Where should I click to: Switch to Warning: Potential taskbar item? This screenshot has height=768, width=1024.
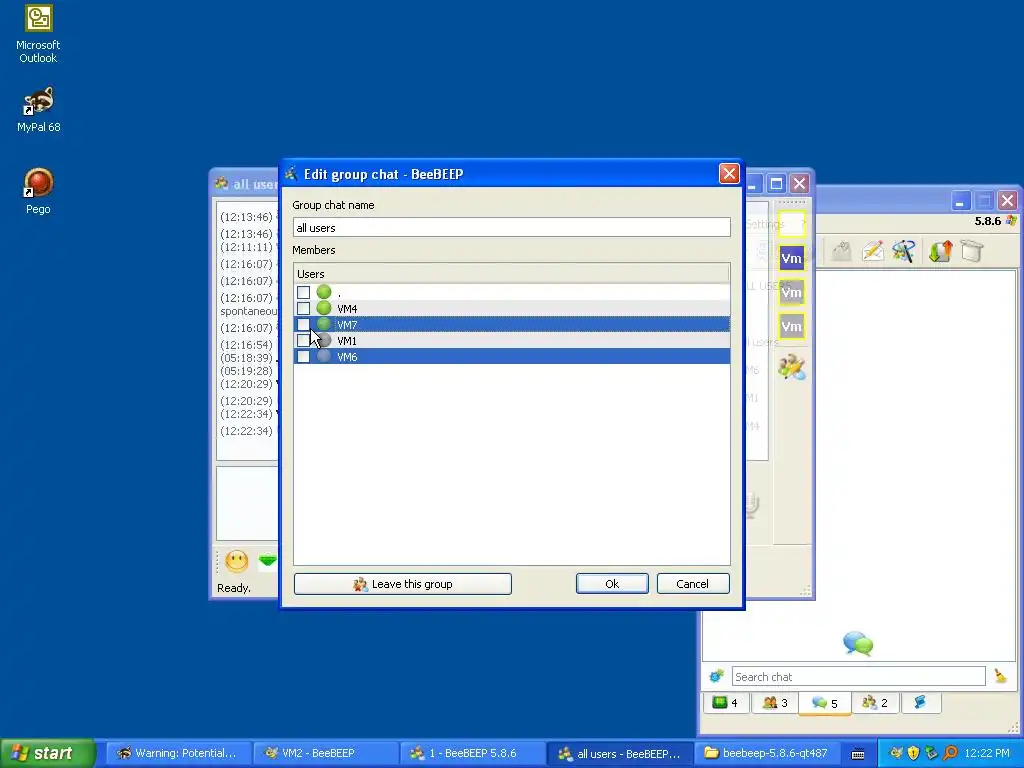tap(178, 753)
